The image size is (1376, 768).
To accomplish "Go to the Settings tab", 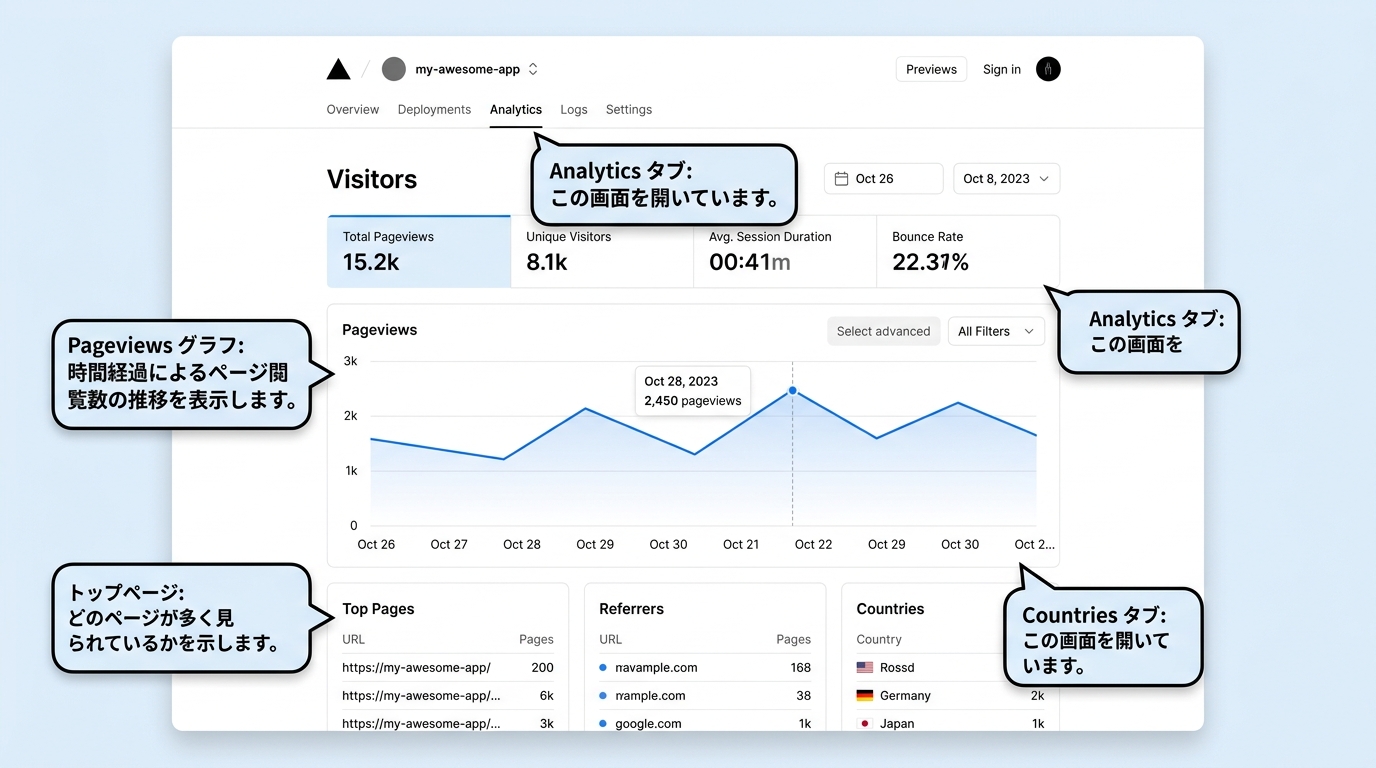I will pyautogui.click(x=629, y=110).
